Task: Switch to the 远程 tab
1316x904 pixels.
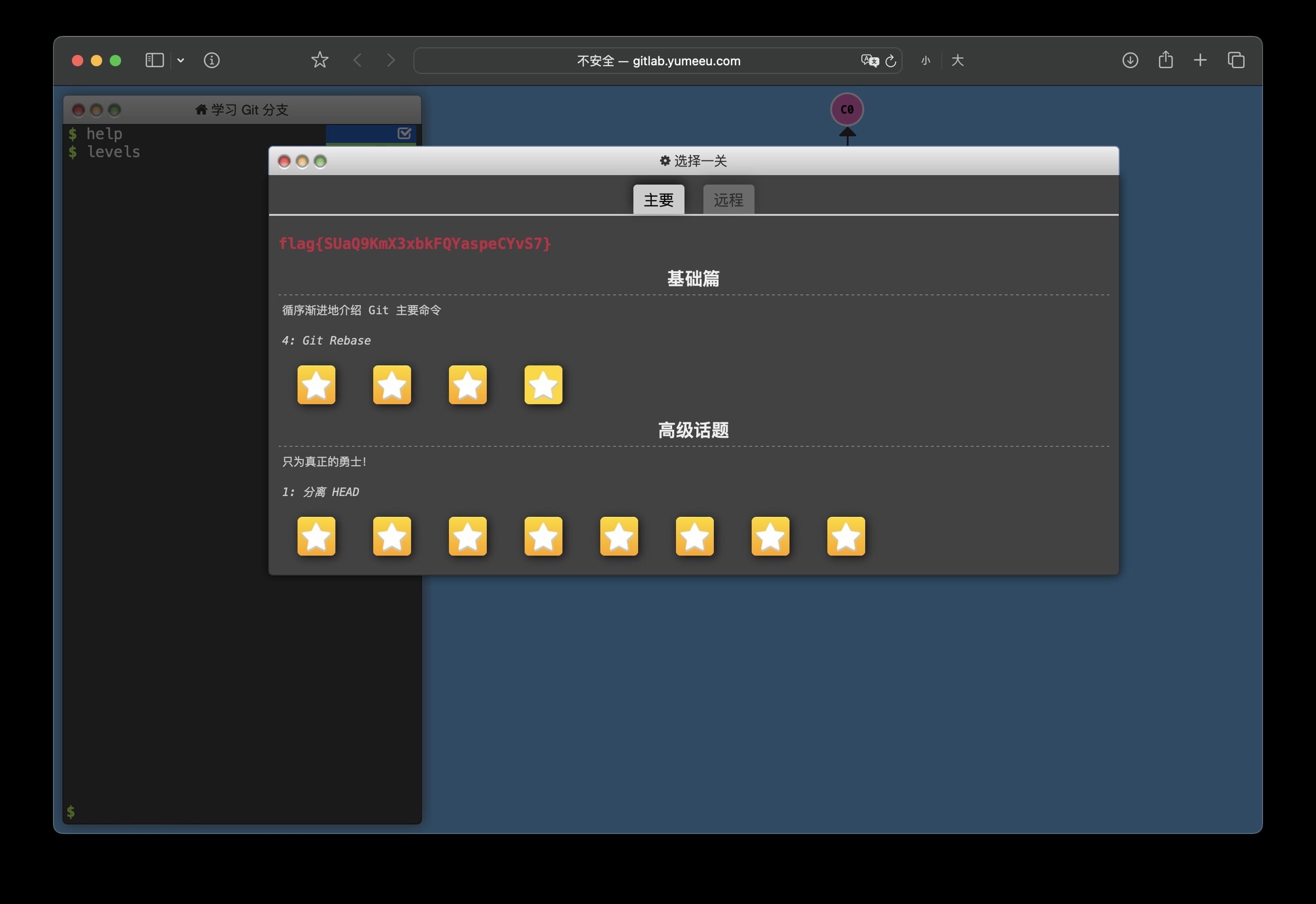Action: click(x=728, y=200)
